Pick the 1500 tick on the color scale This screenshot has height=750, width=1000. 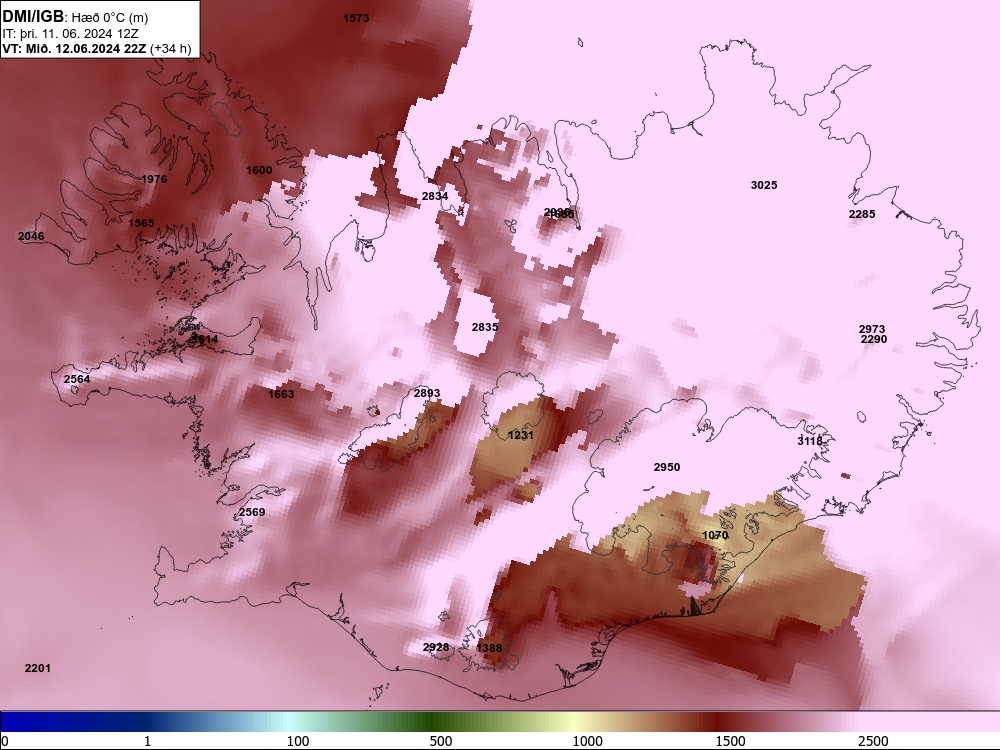(x=730, y=741)
